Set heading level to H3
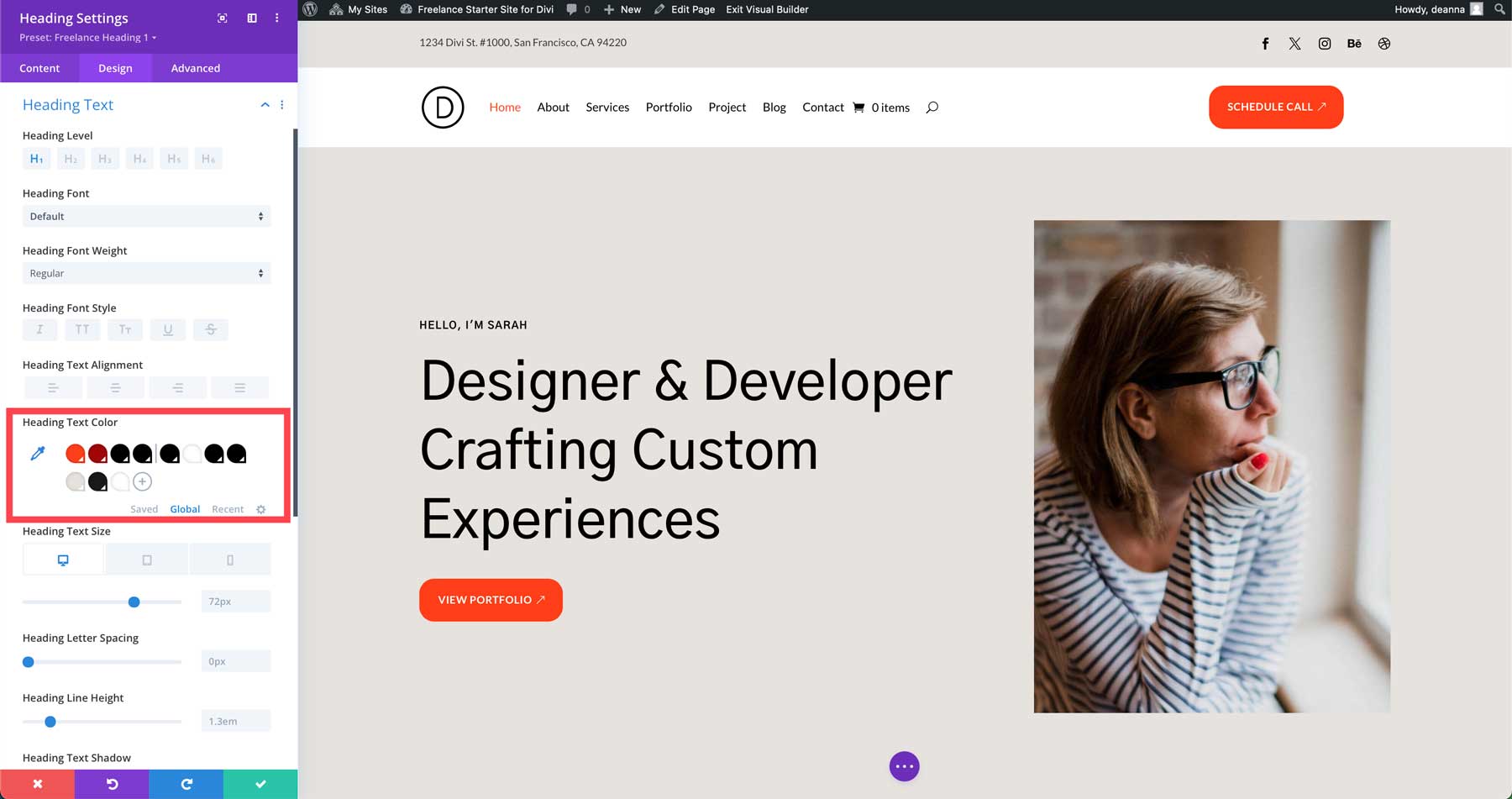 click(105, 158)
